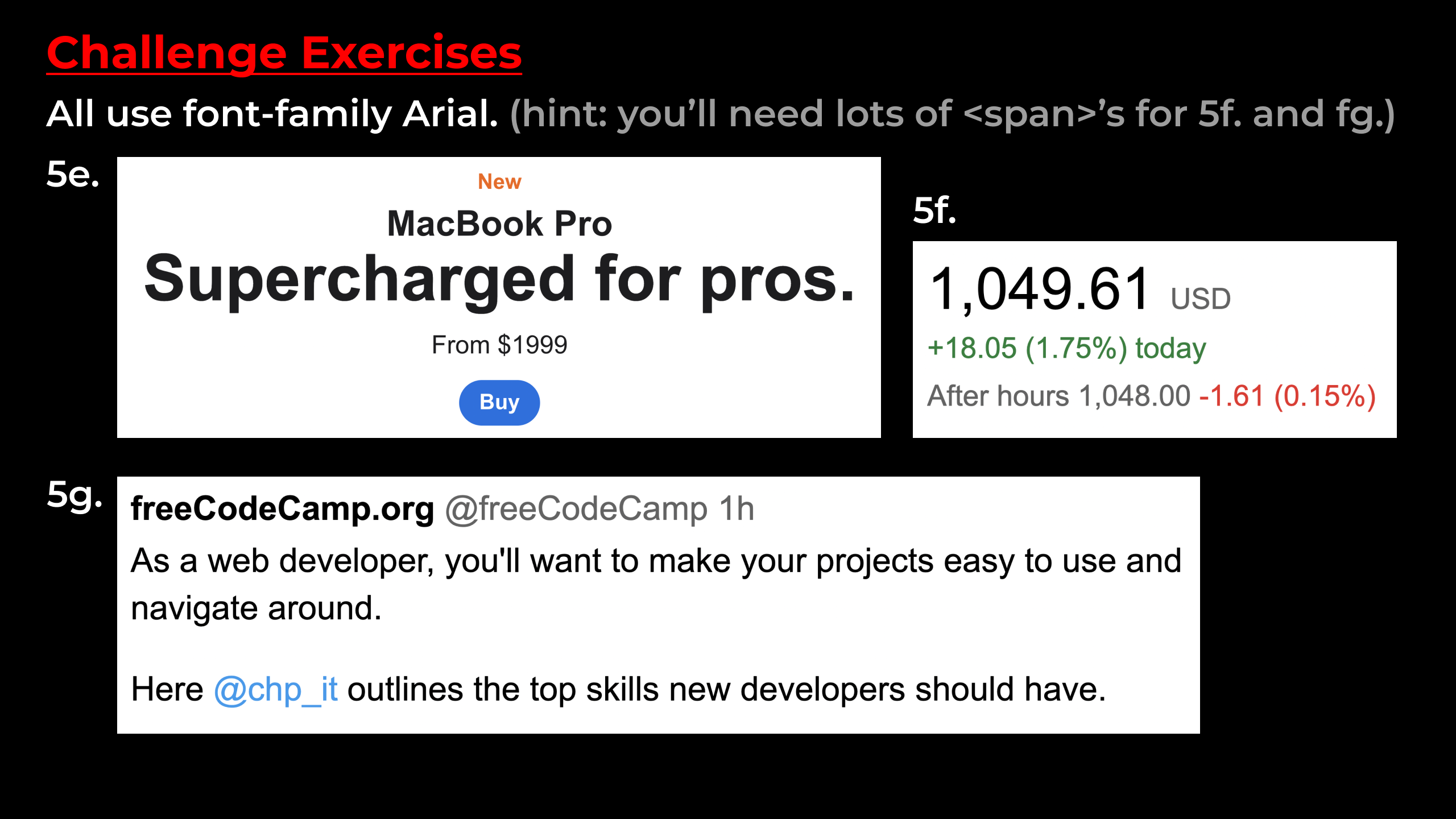Click the After hours 1,048.00 text

(1058, 396)
